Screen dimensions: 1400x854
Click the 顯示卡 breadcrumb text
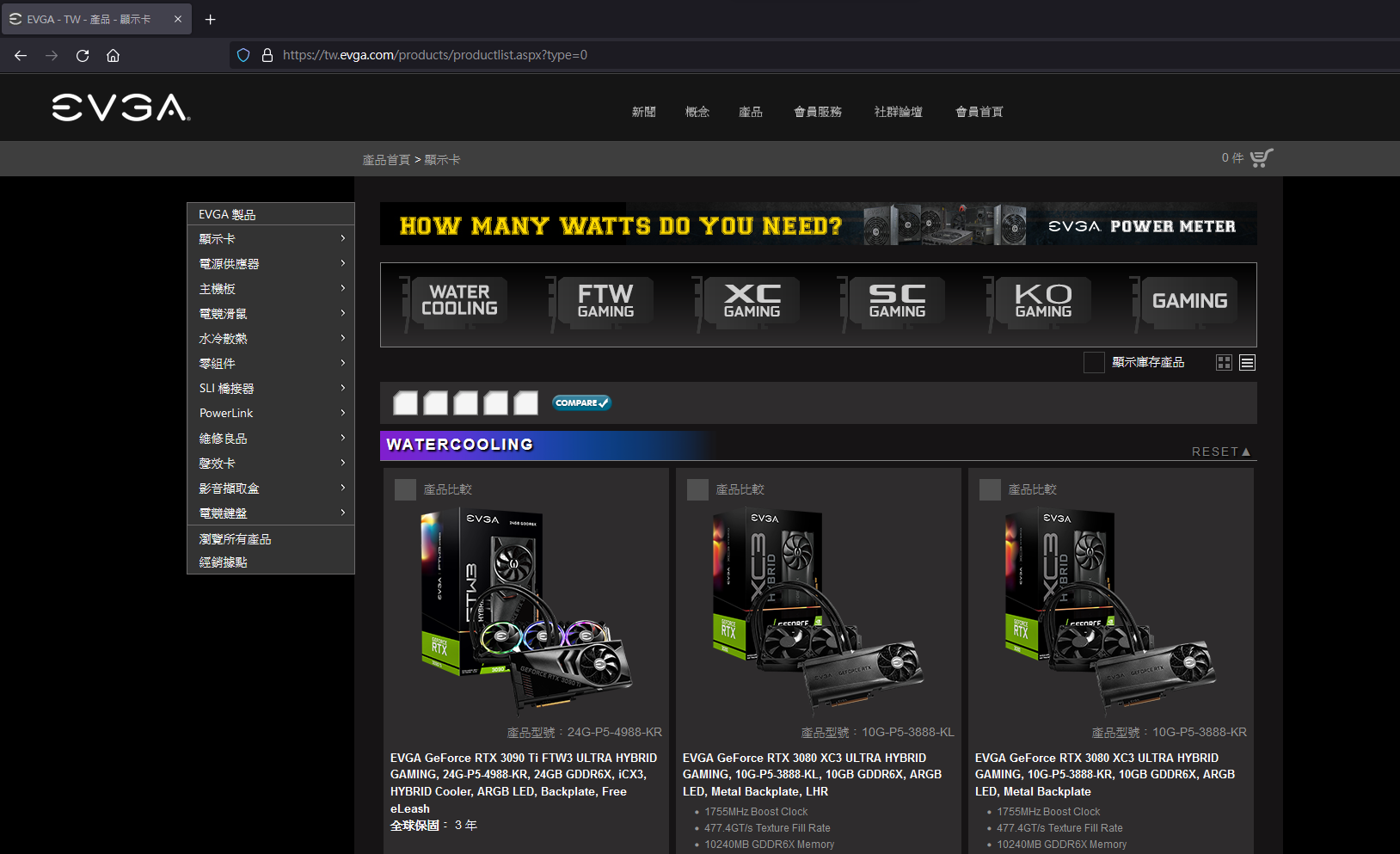click(442, 160)
